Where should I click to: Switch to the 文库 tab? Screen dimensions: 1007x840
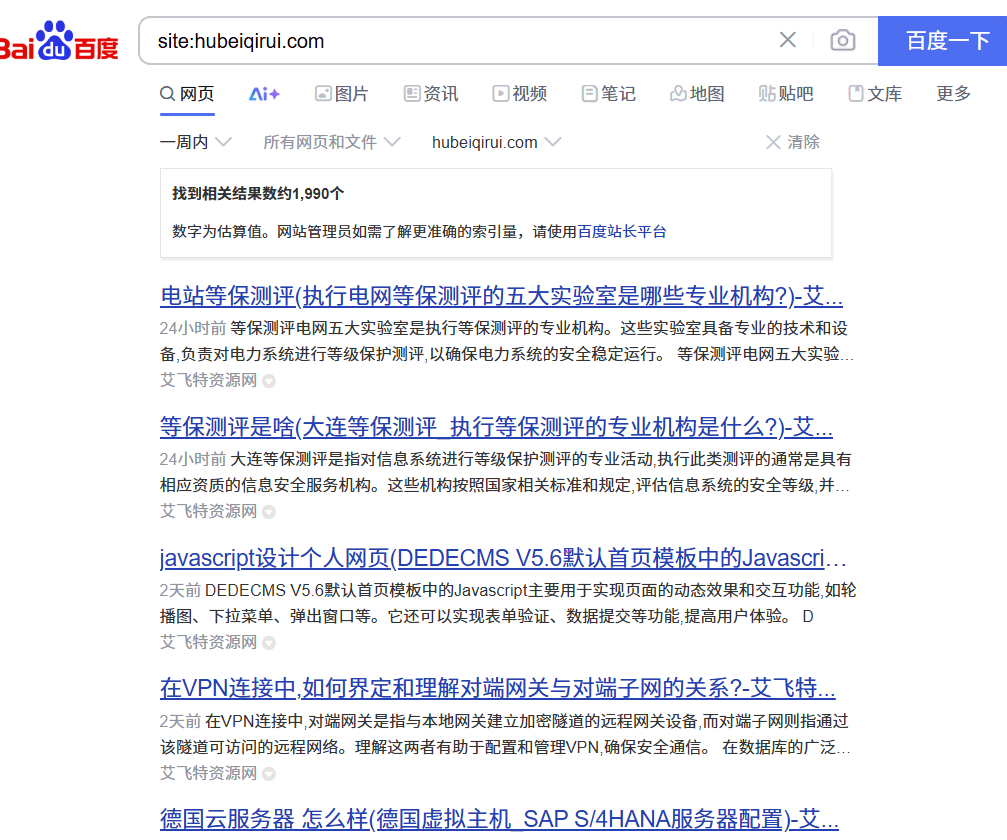tap(875, 94)
